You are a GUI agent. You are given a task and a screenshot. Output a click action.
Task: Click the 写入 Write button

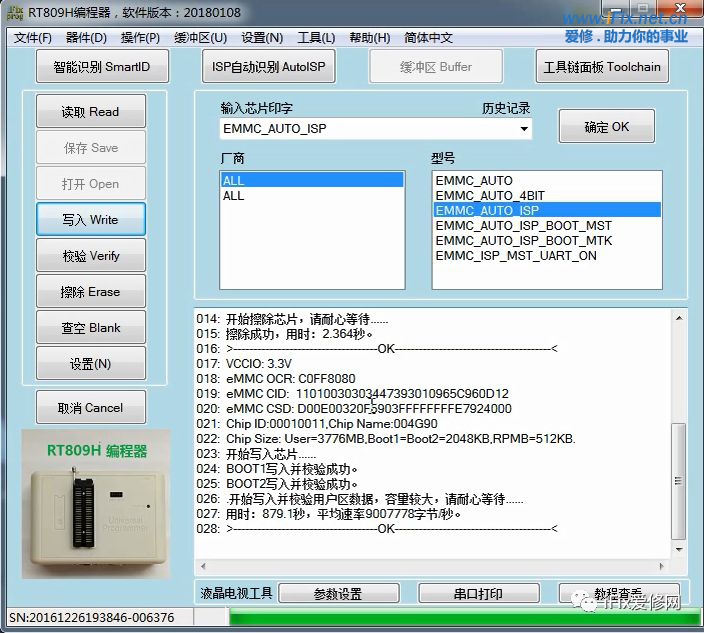91,220
